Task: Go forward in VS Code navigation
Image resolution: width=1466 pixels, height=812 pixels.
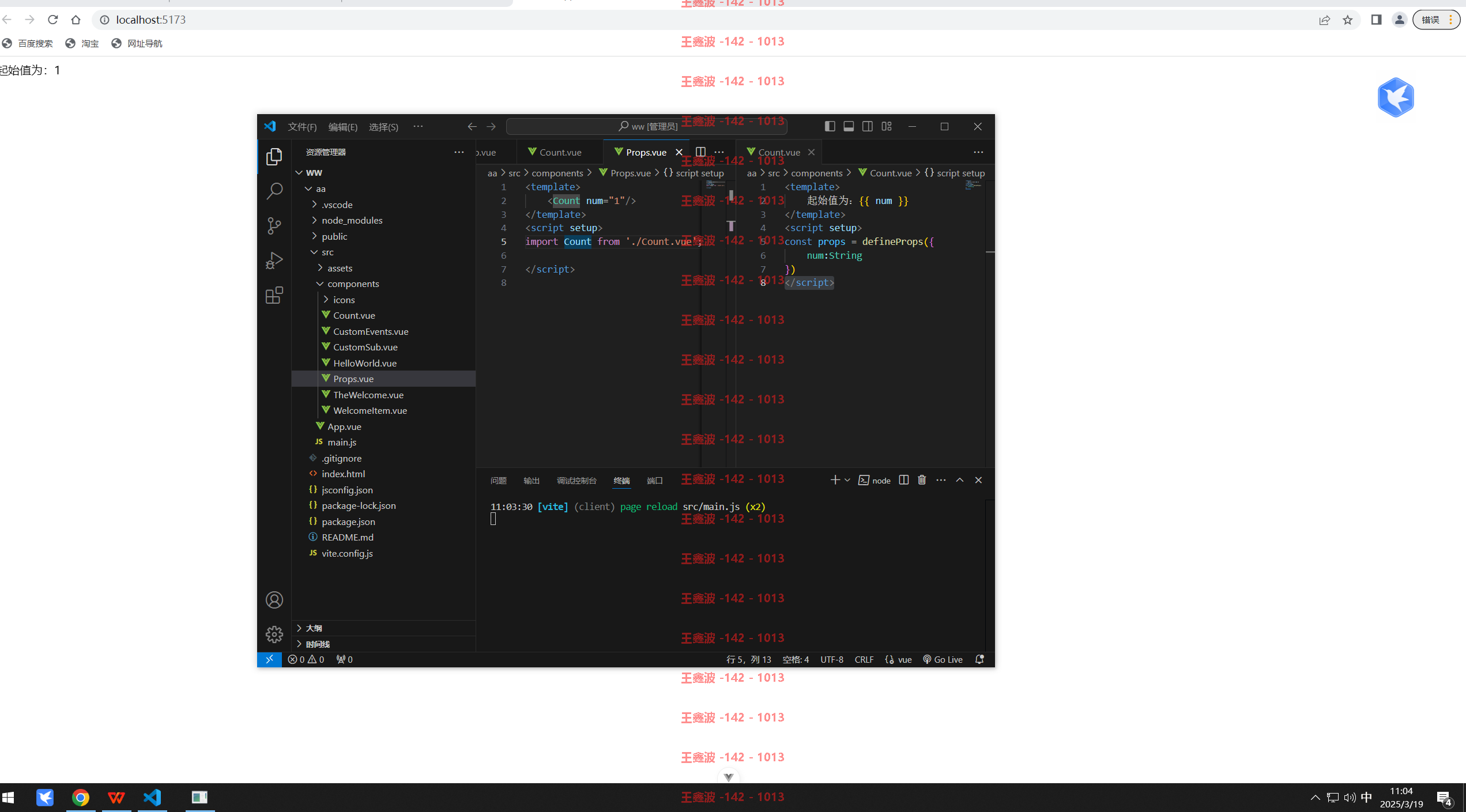Action: tap(491, 126)
